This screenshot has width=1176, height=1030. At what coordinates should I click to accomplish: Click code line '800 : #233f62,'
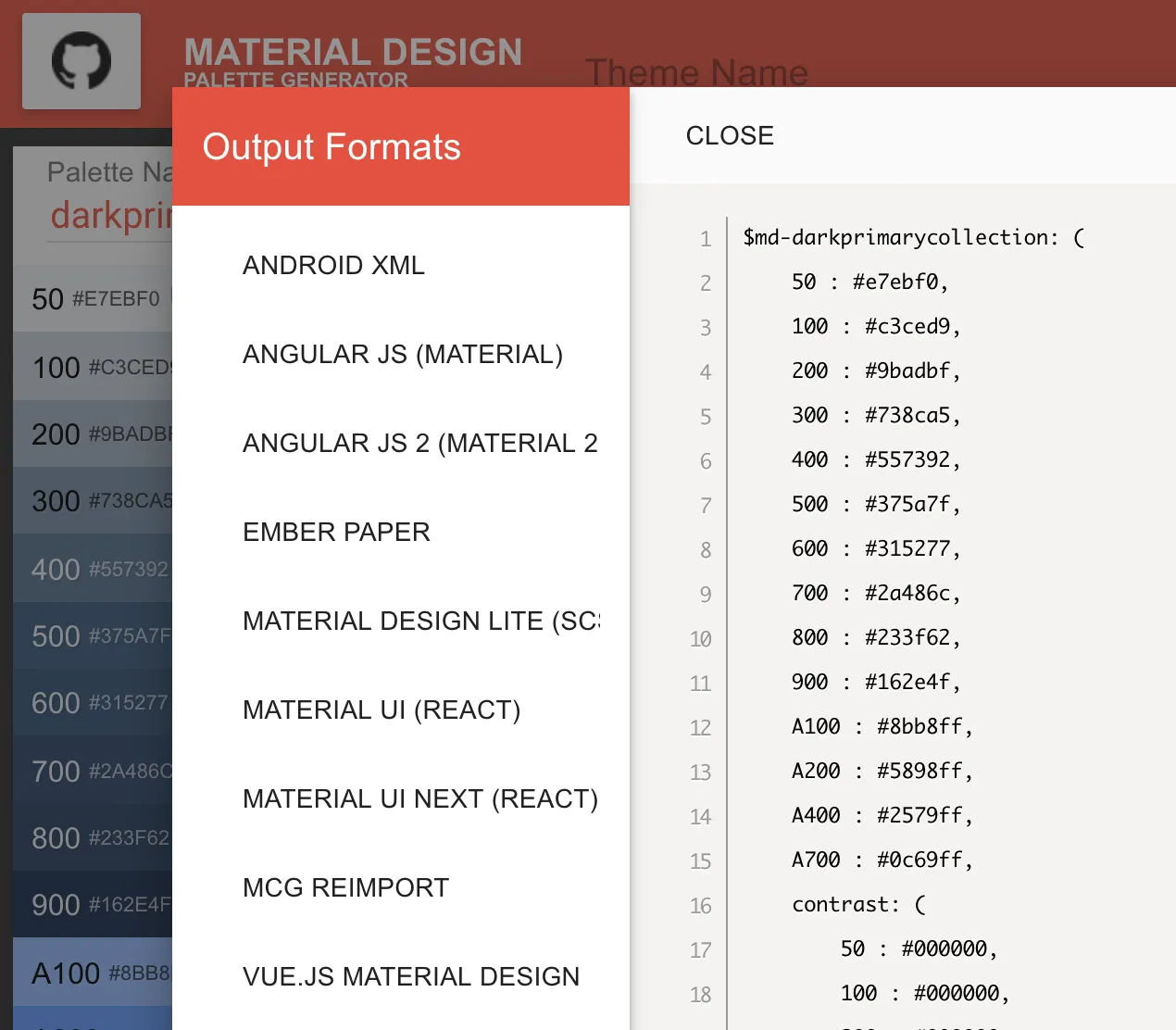coord(876,637)
